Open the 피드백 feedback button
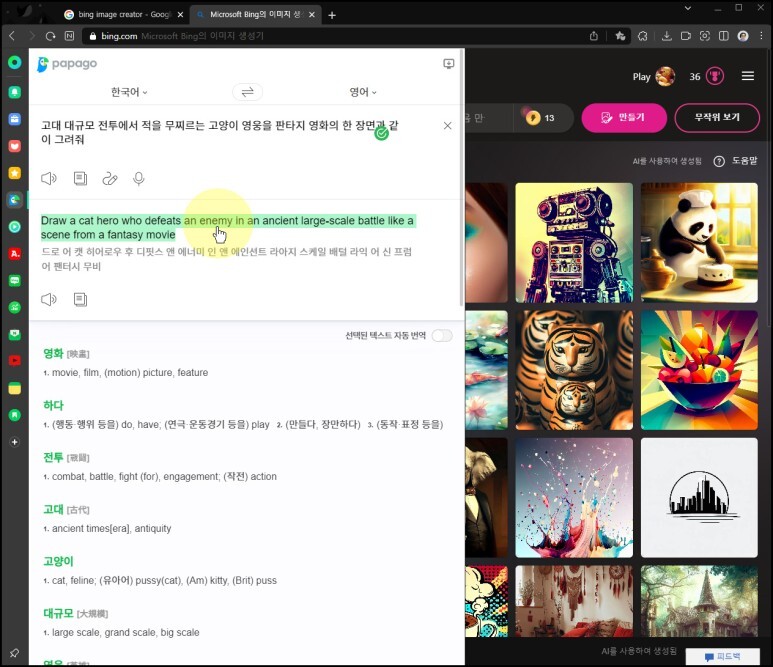 pos(723,657)
